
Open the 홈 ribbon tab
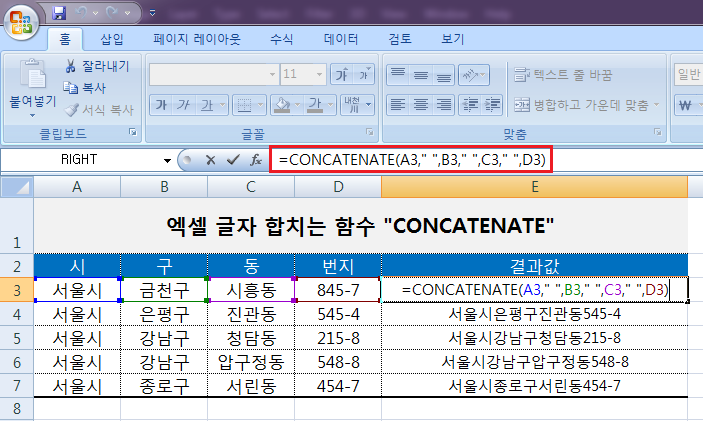coord(65,39)
